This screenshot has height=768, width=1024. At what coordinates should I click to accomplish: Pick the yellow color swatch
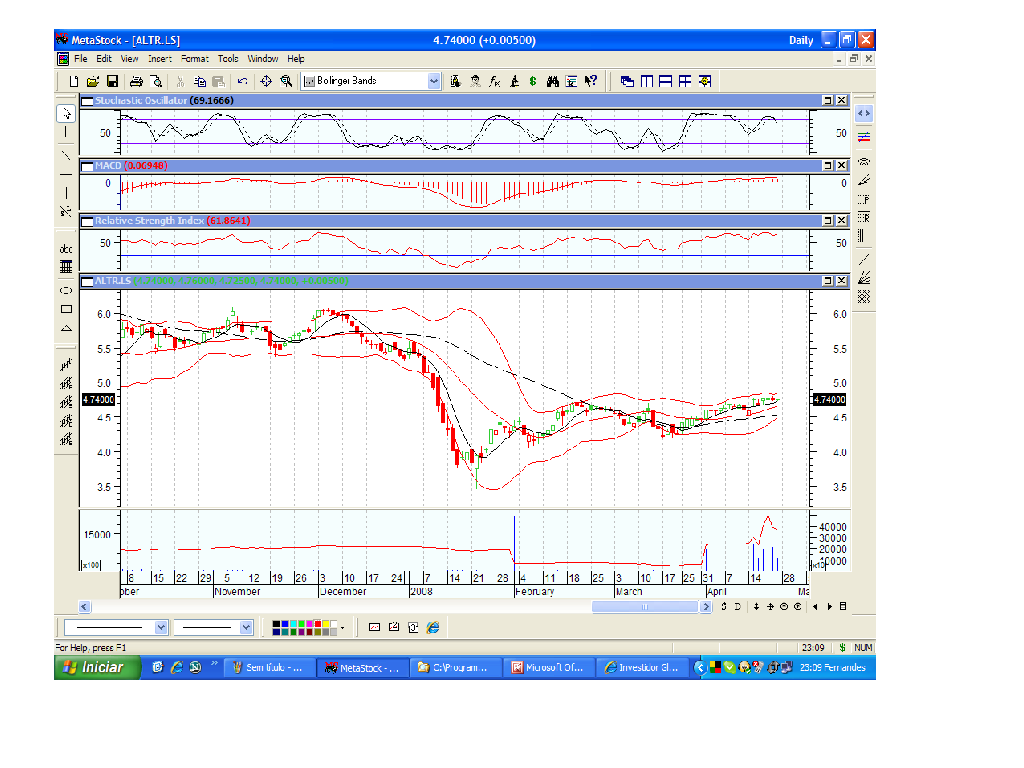pos(325,624)
